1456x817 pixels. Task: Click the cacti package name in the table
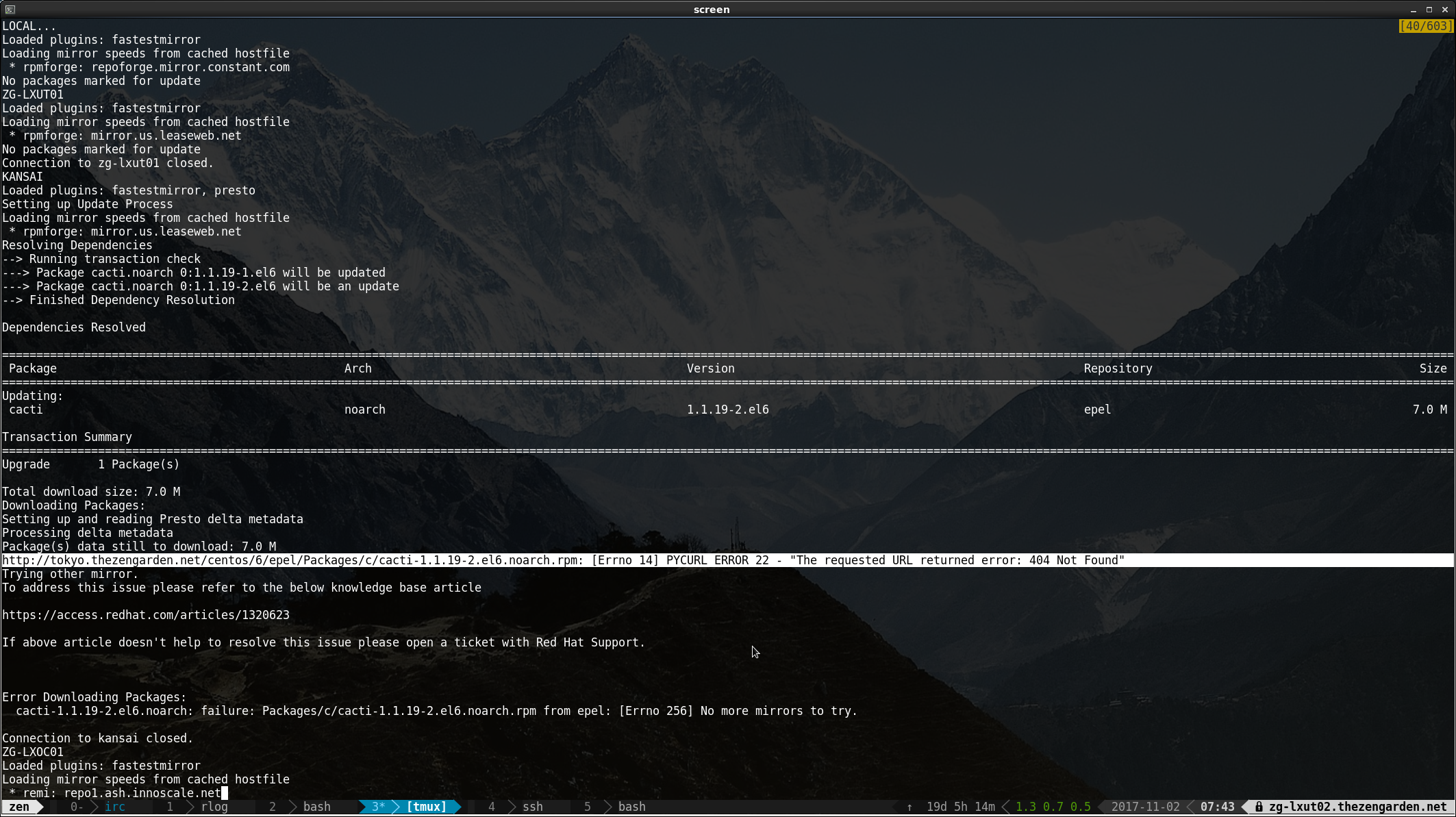point(26,410)
